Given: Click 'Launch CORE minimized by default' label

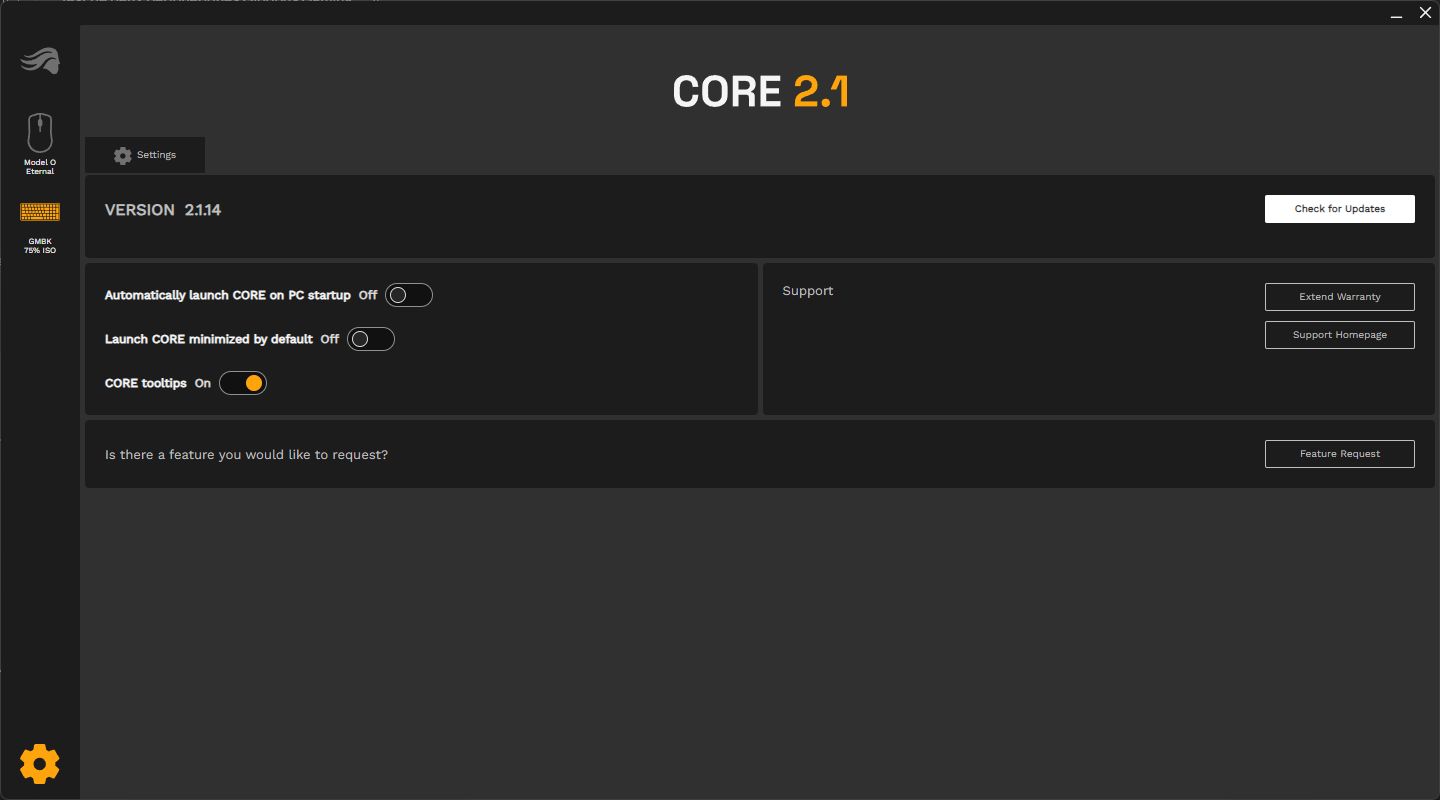Looking at the screenshot, I should [209, 340].
